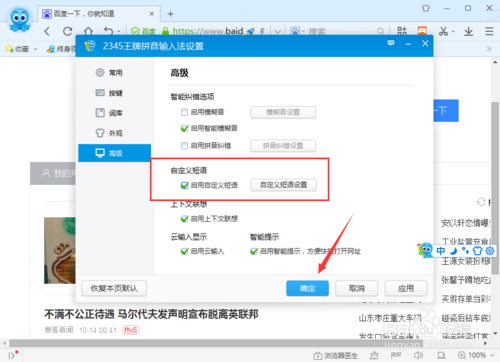Select the 按键 settings tab

[x=114, y=93]
